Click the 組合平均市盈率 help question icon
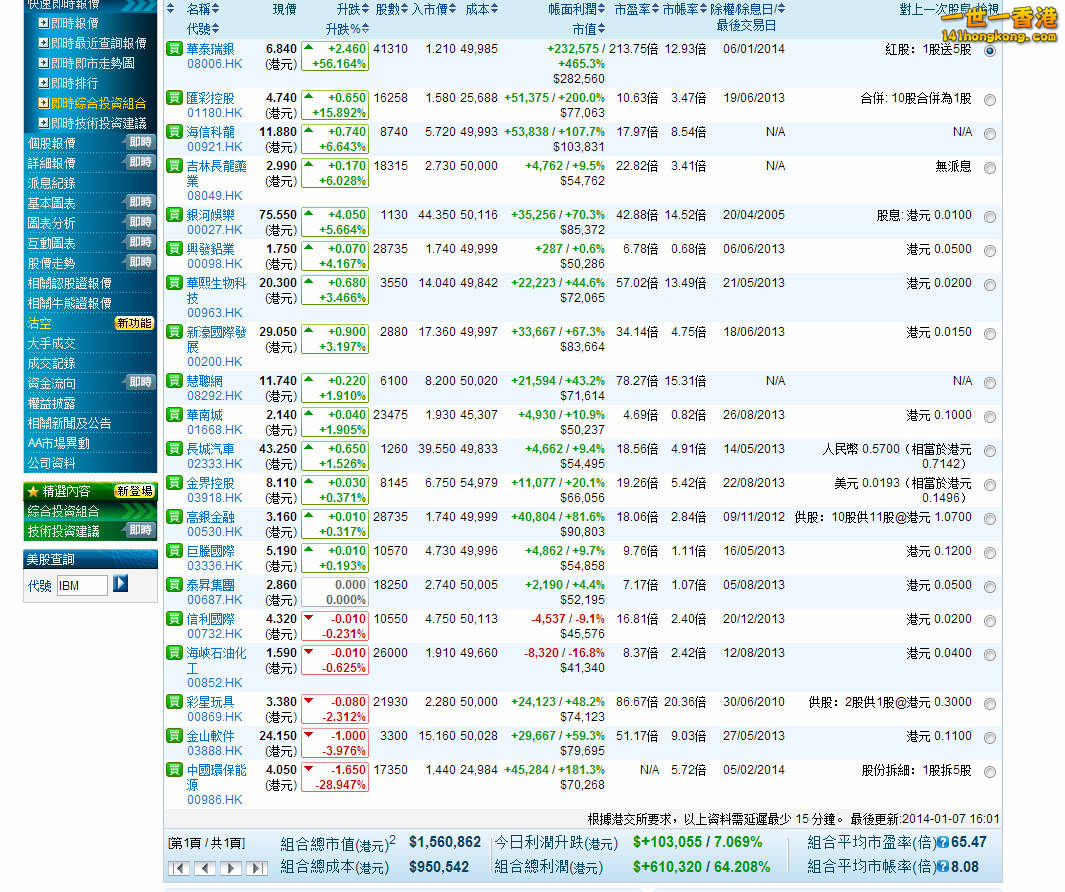This screenshot has width=1065, height=892. [943, 843]
